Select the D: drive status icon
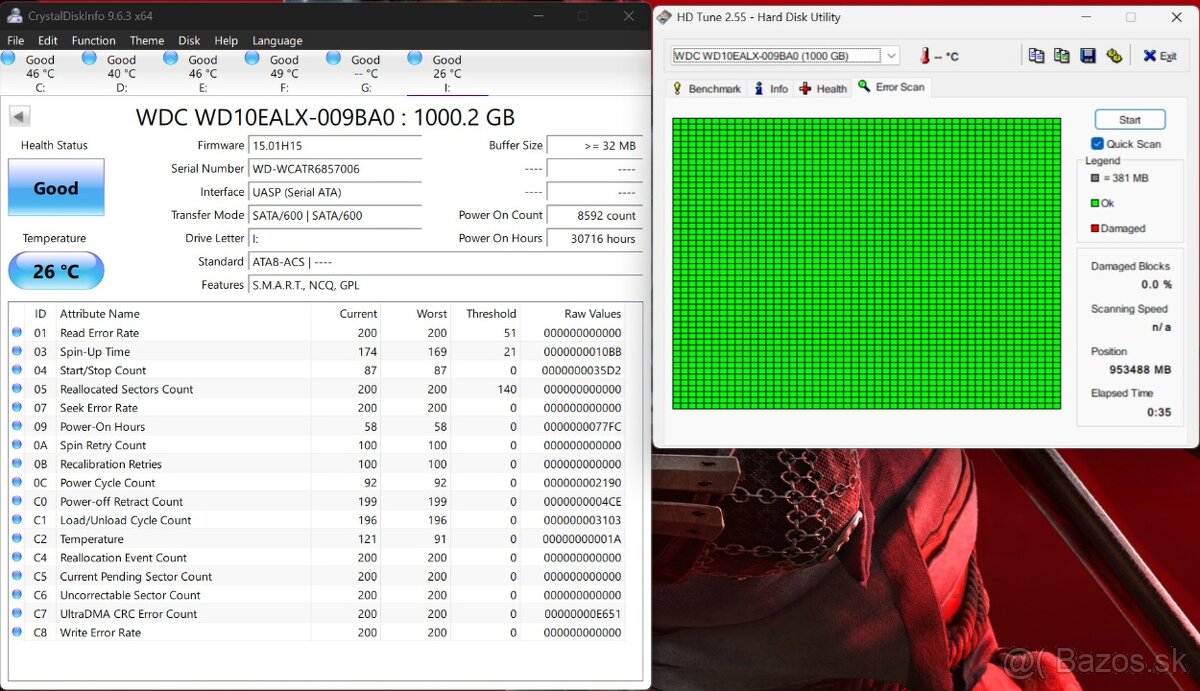Viewport: 1200px width, 691px height. [x=89, y=58]
